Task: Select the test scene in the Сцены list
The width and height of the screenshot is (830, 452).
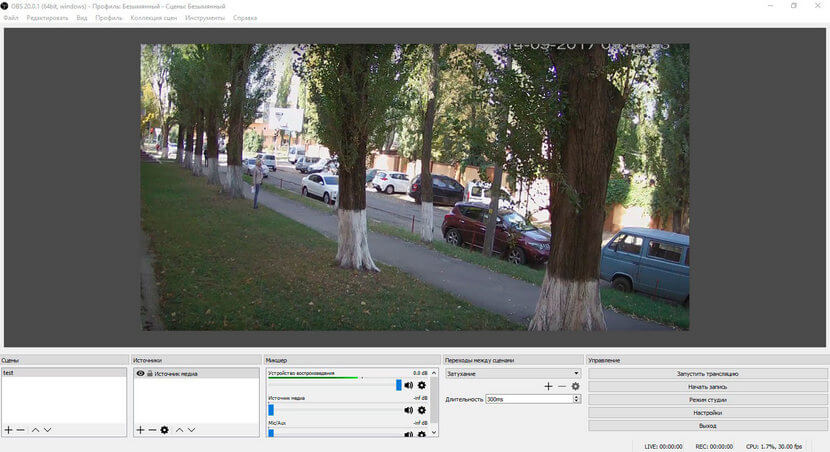Action: (64, 373)
